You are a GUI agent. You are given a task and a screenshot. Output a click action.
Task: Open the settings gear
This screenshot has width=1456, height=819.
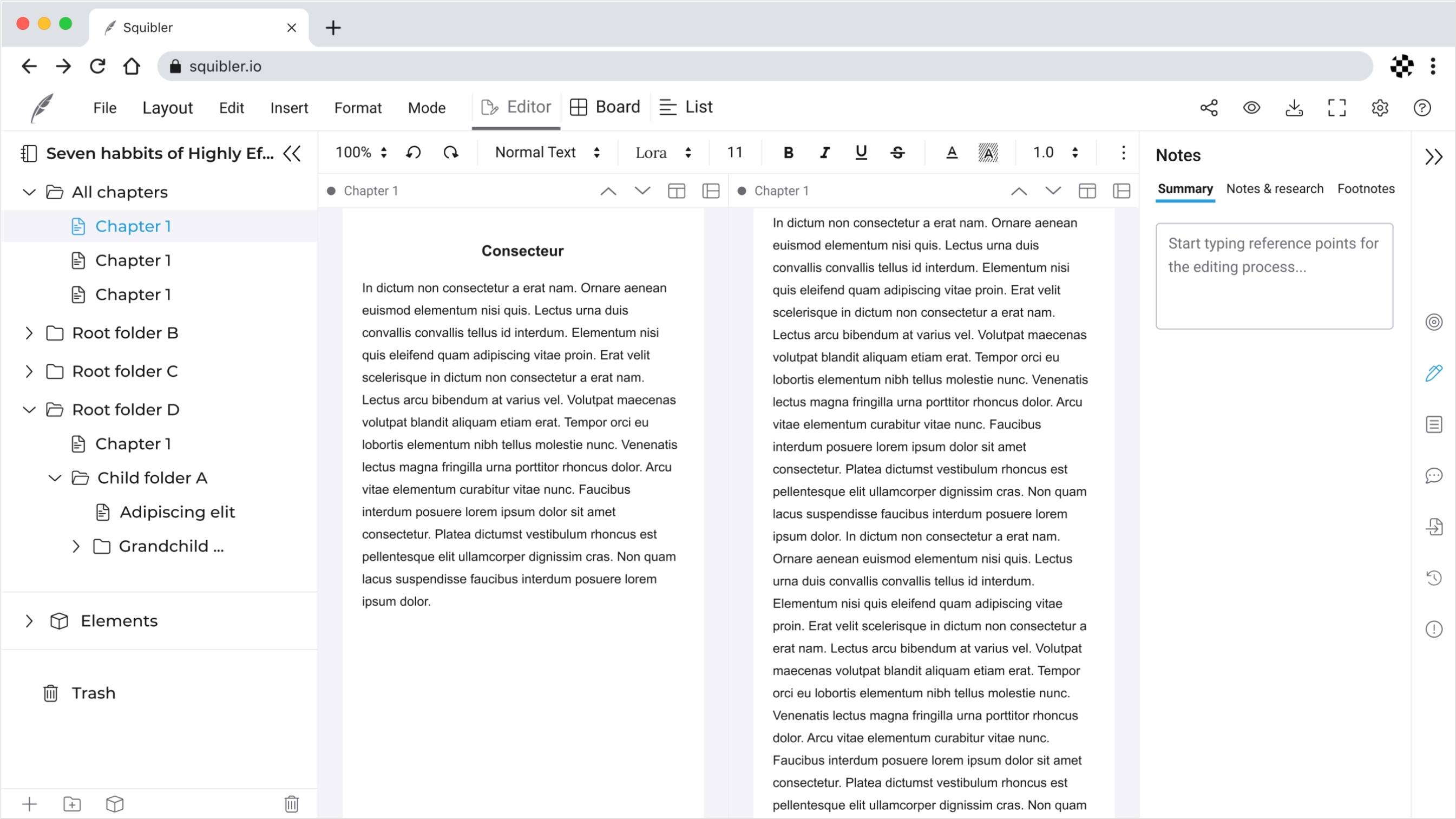click(x=1380, y=107)
